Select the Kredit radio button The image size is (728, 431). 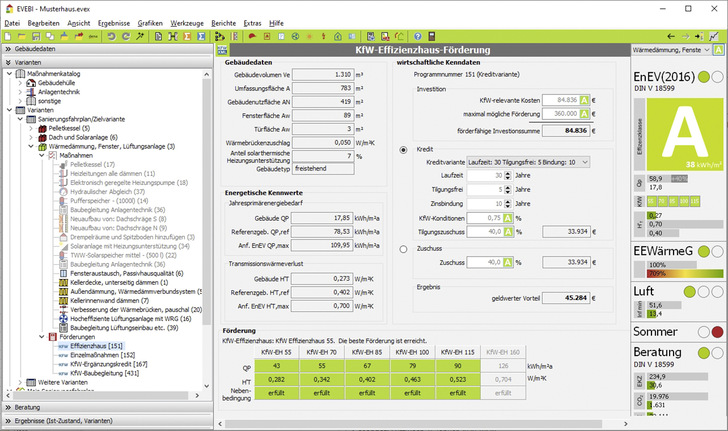(x=403, y=148)
